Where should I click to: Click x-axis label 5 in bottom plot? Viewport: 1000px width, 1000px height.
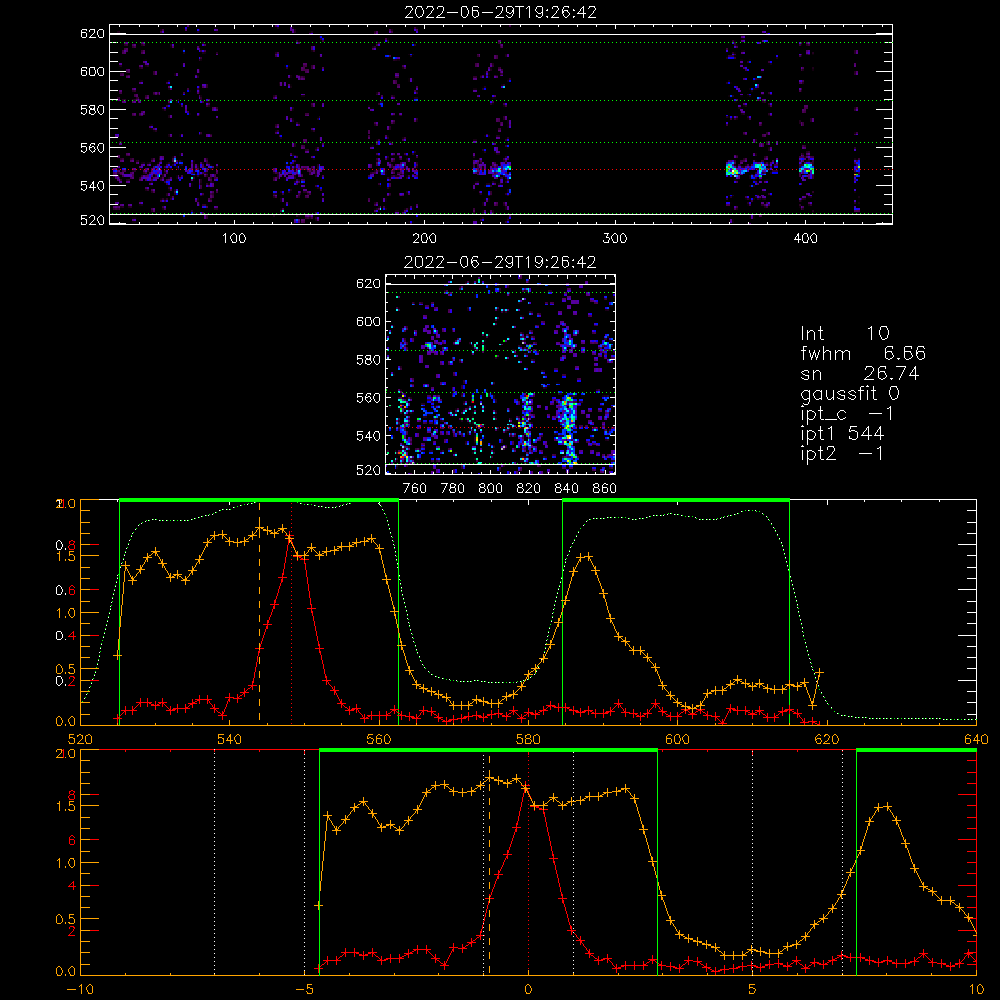(753, 990)
